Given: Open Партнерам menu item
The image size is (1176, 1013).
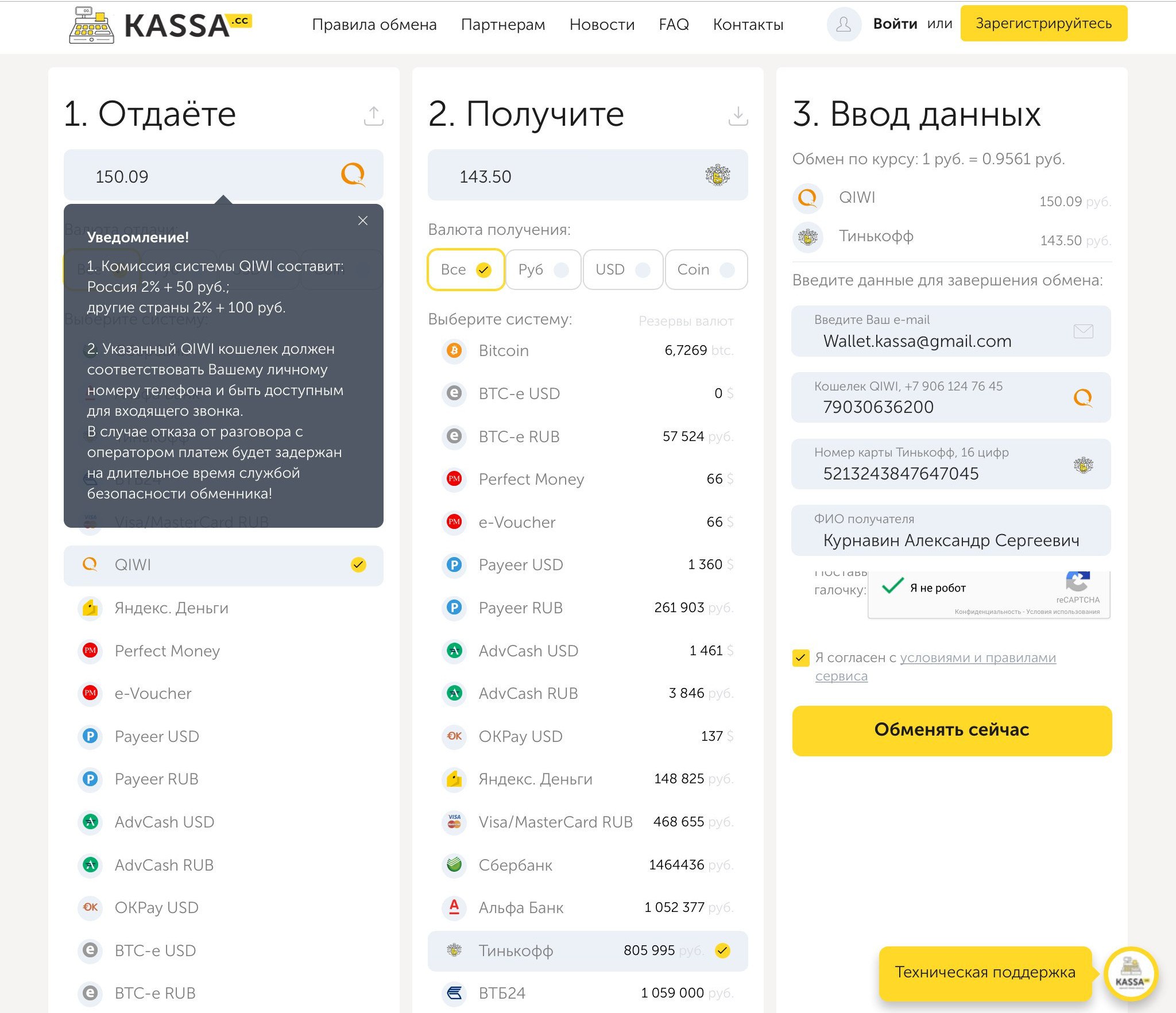Looking at the screenshot, I should pyautogui.click(x=503, y=25).
